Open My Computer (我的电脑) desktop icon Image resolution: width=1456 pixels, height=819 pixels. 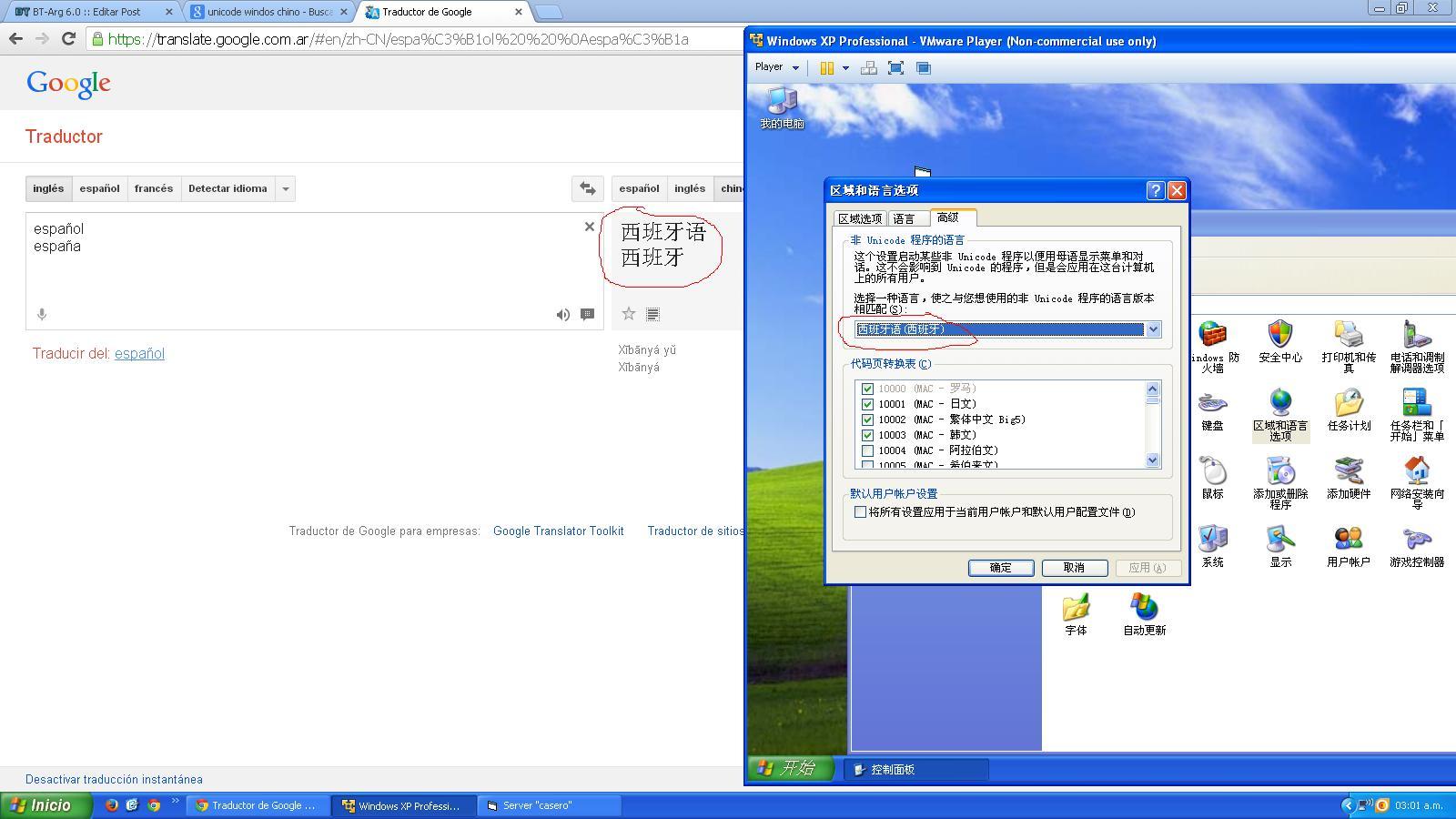(782, 107)
